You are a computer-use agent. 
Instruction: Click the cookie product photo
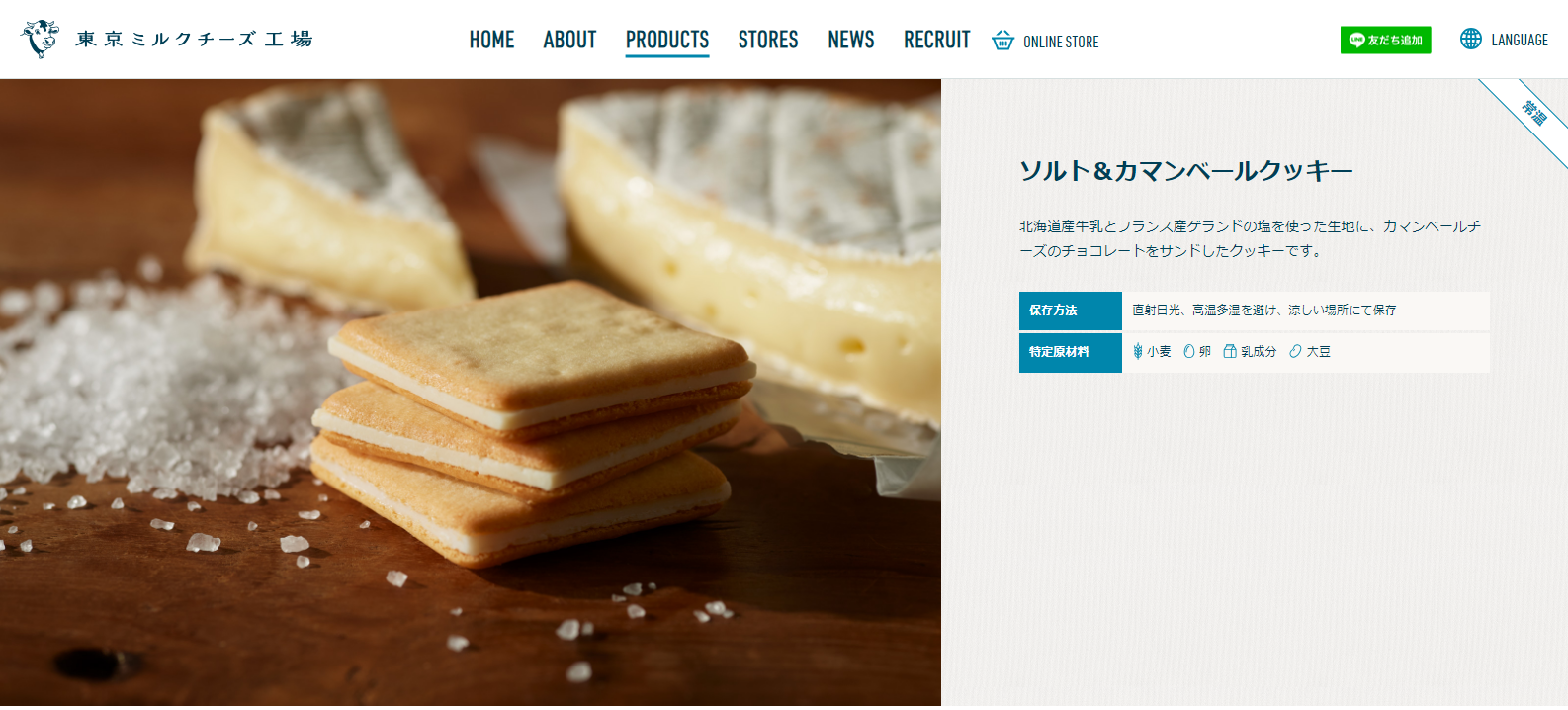(471, 394)
